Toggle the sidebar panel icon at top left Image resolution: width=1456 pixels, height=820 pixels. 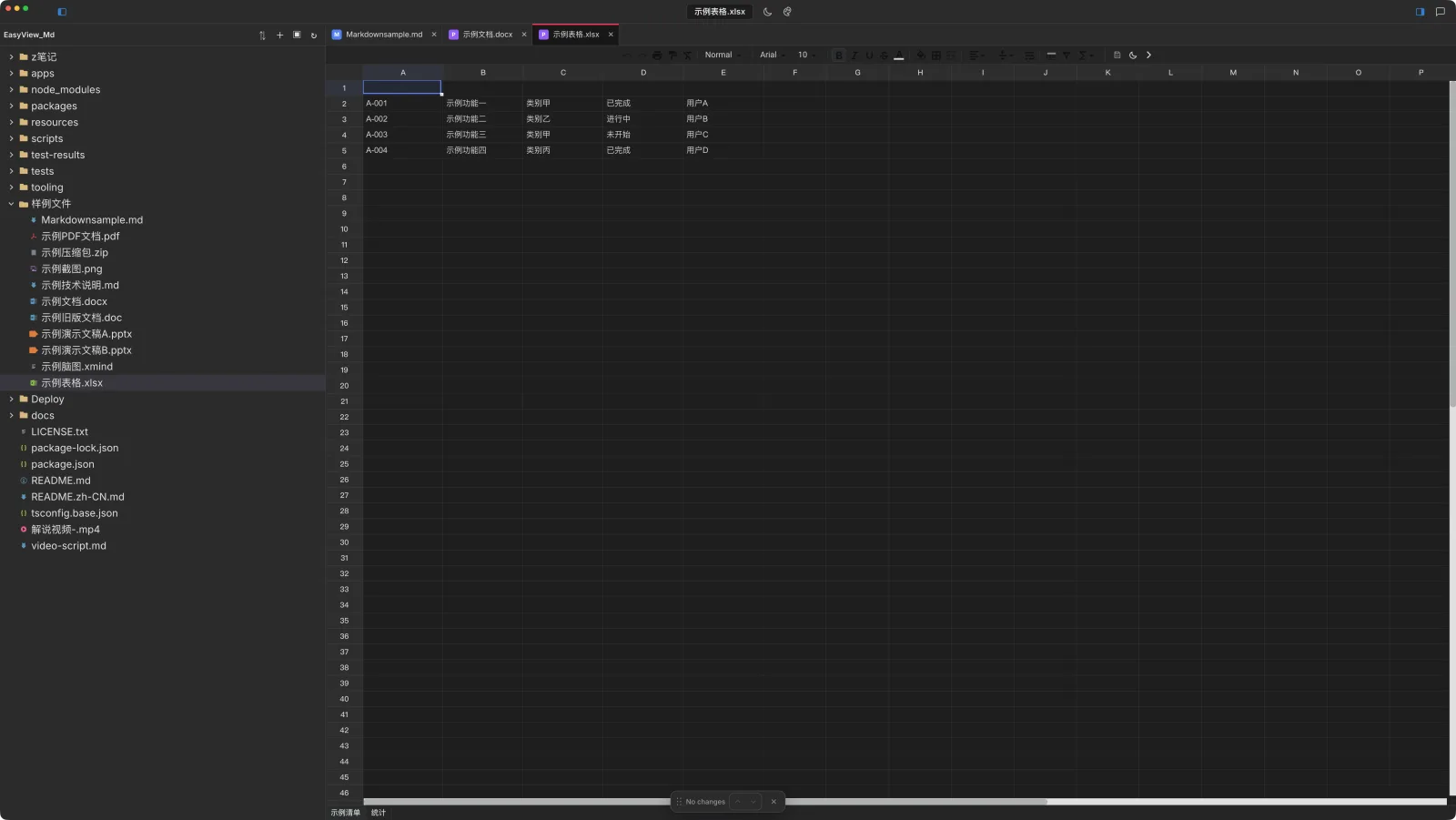62,12
